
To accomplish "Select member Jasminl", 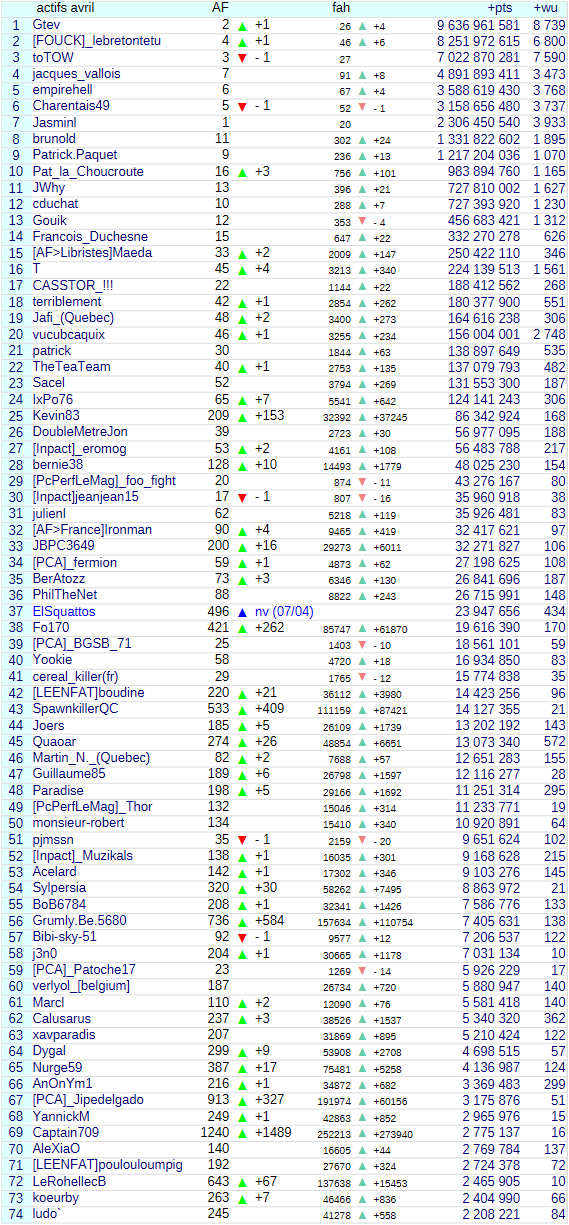I will pos(54,122).
